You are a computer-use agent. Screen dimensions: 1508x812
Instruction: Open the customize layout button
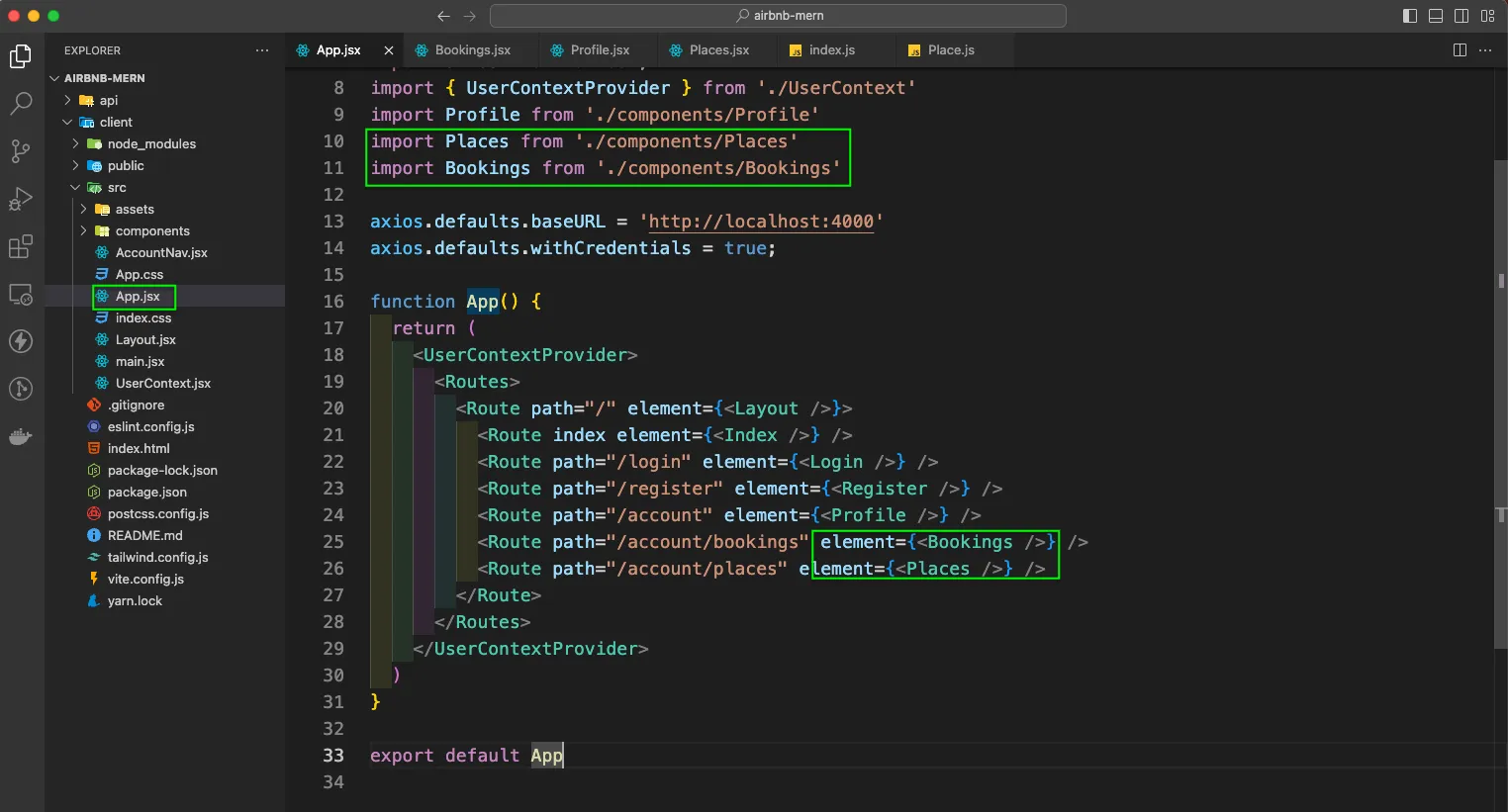[x=1487, y=16]
